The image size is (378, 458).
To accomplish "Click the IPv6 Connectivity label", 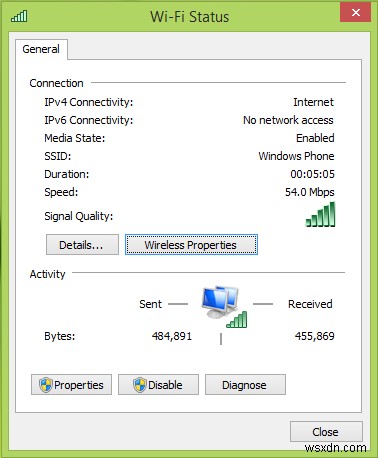I will [89, 120].
